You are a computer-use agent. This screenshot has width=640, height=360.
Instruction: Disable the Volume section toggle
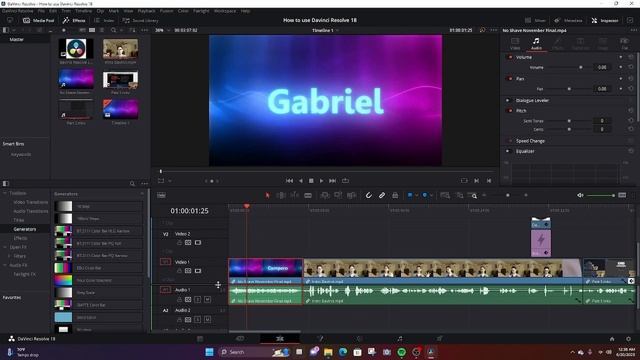(x=510, y=57)
